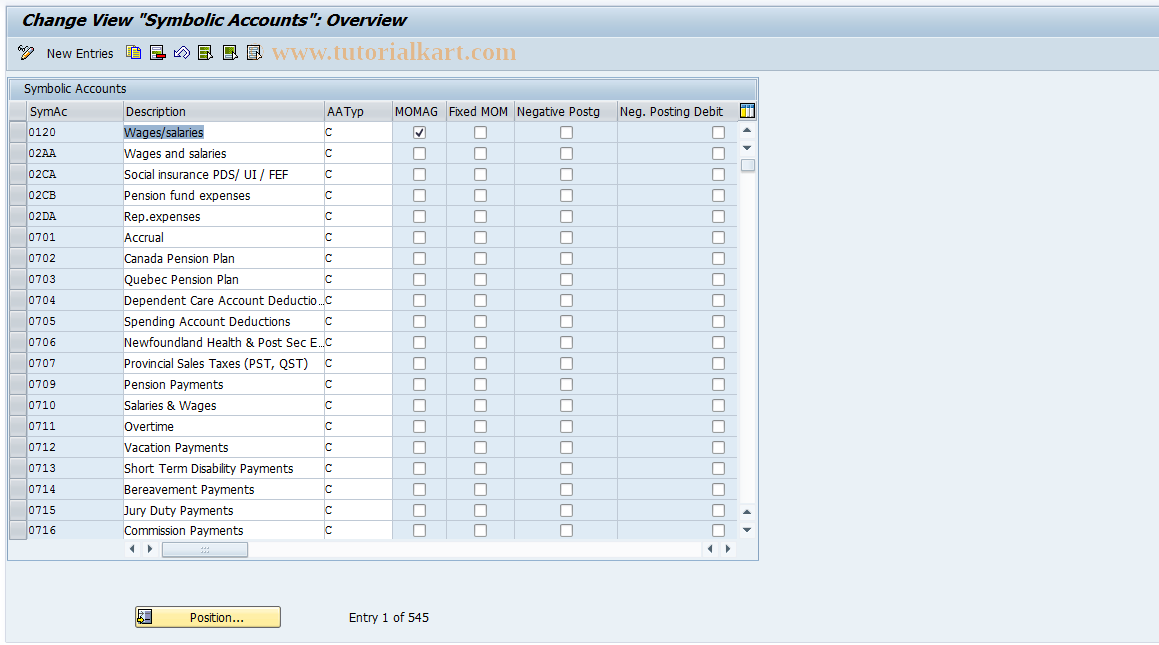
Task: Click Pension Payments description cell
Action: pos(223,384)
